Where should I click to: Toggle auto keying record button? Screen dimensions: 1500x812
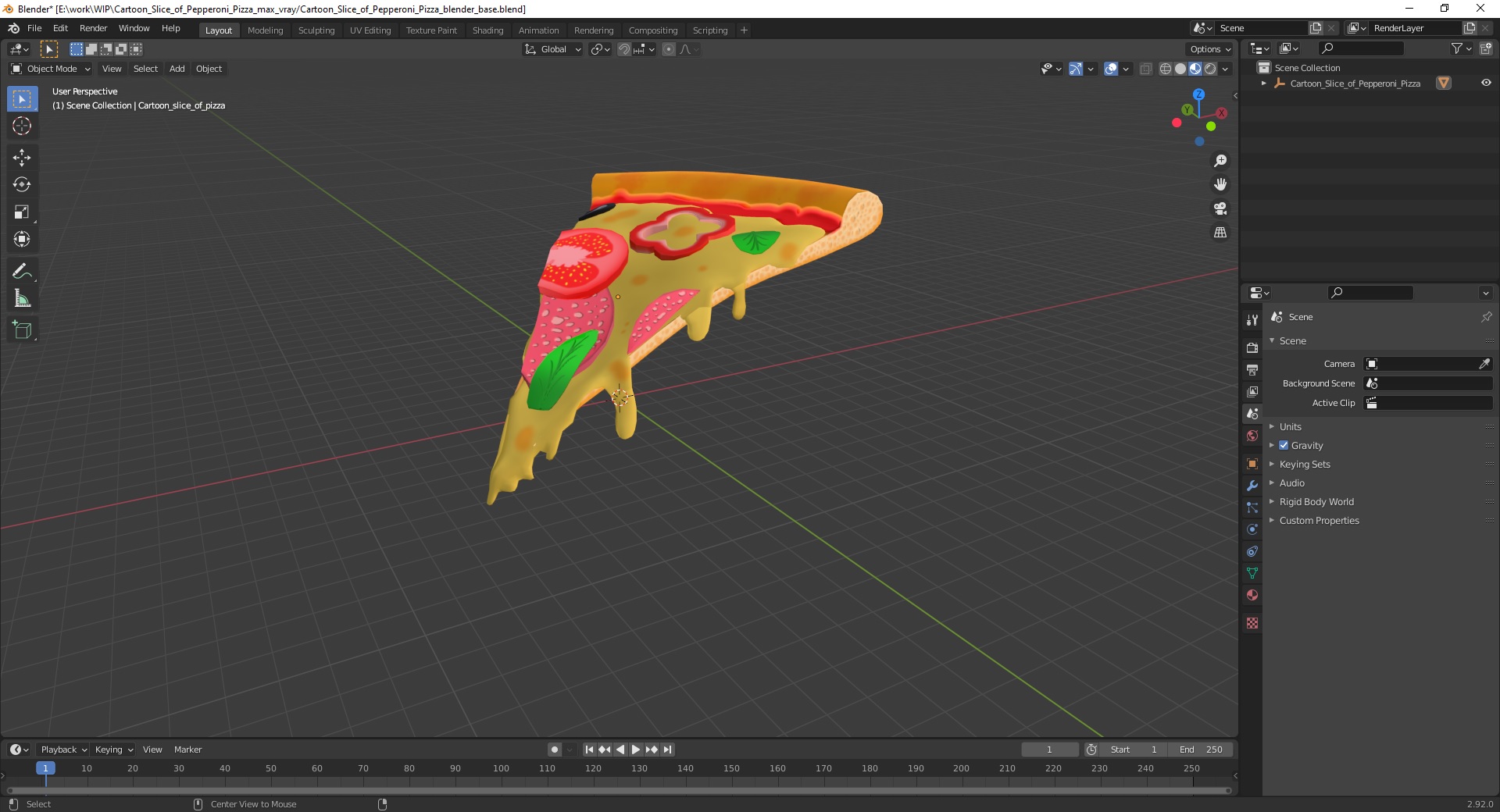[554, 750]
